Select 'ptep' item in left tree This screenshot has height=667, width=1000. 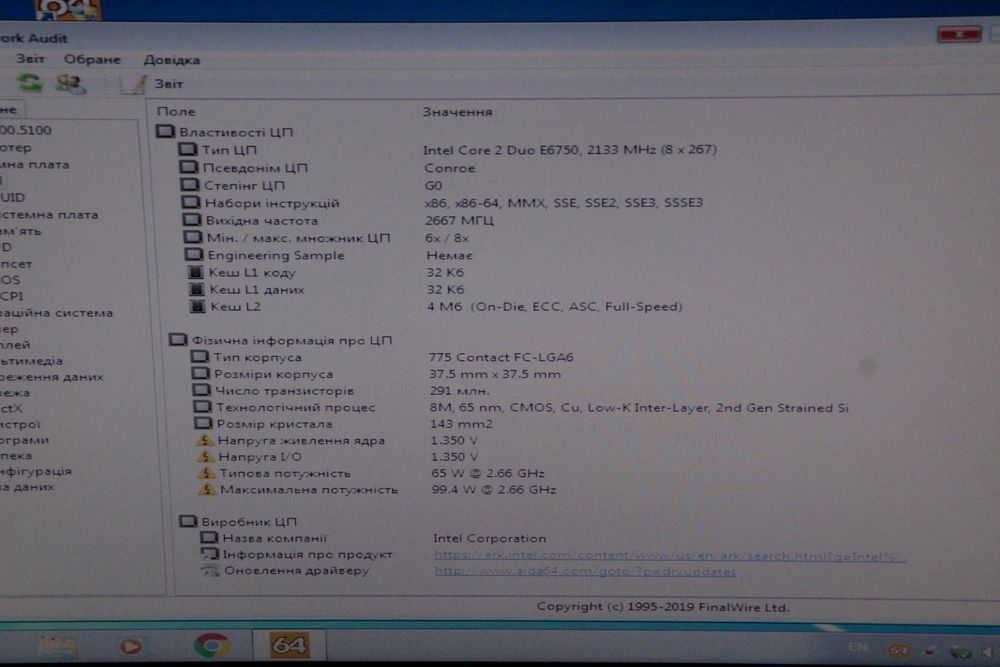[x=16, y=148]
